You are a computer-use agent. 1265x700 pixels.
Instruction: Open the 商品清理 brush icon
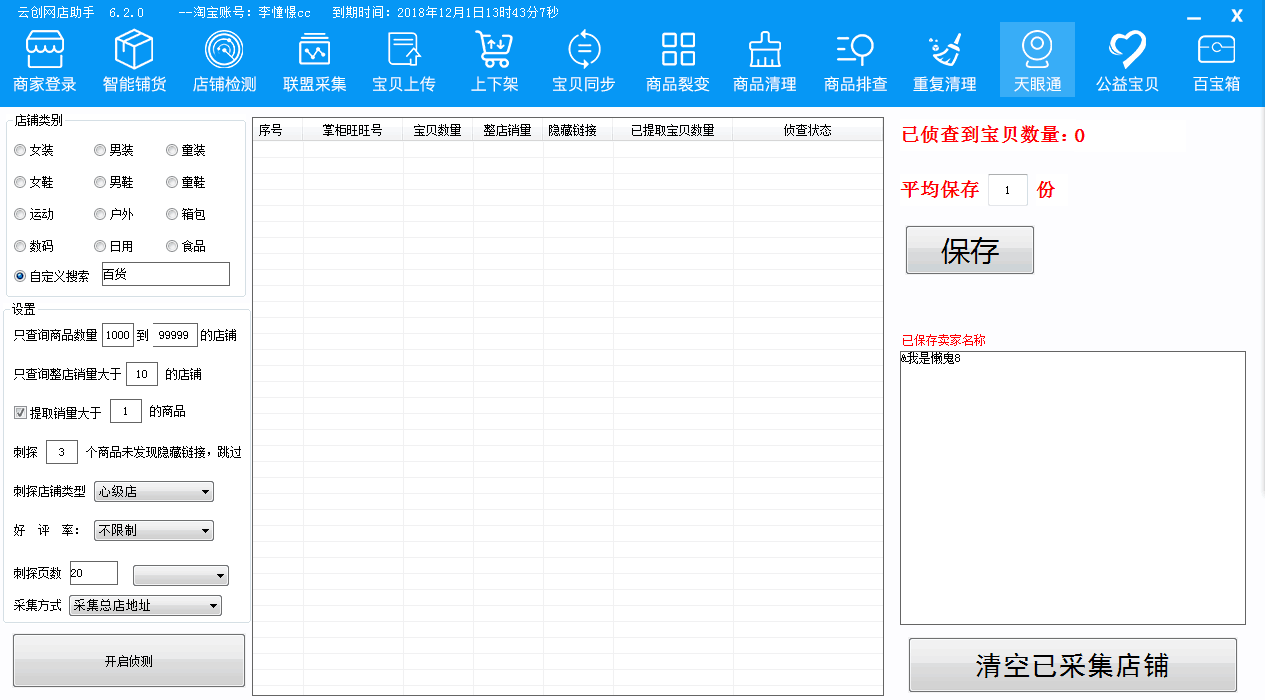click(765, 61)
